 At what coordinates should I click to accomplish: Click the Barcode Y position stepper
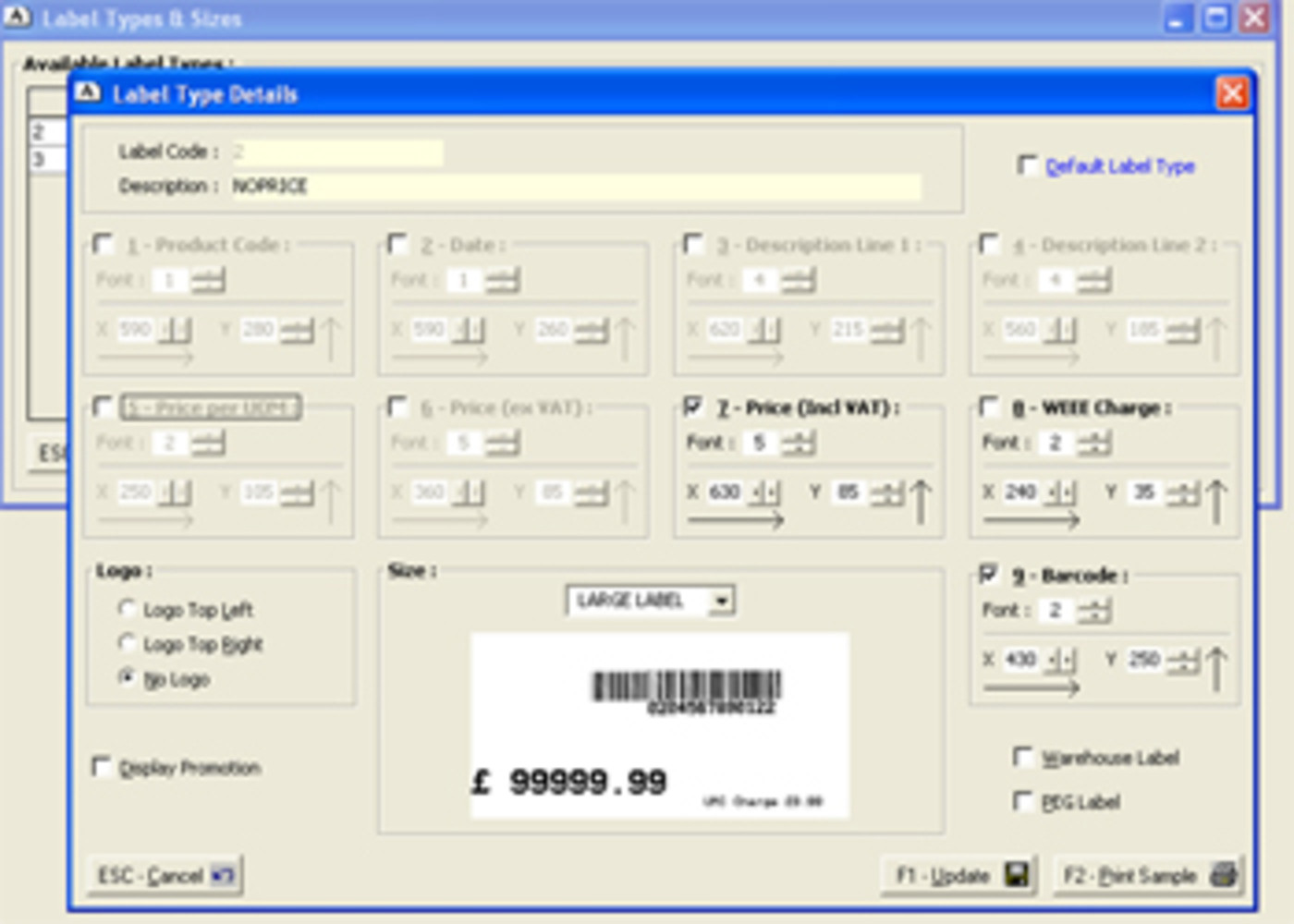click(1182, 660)
